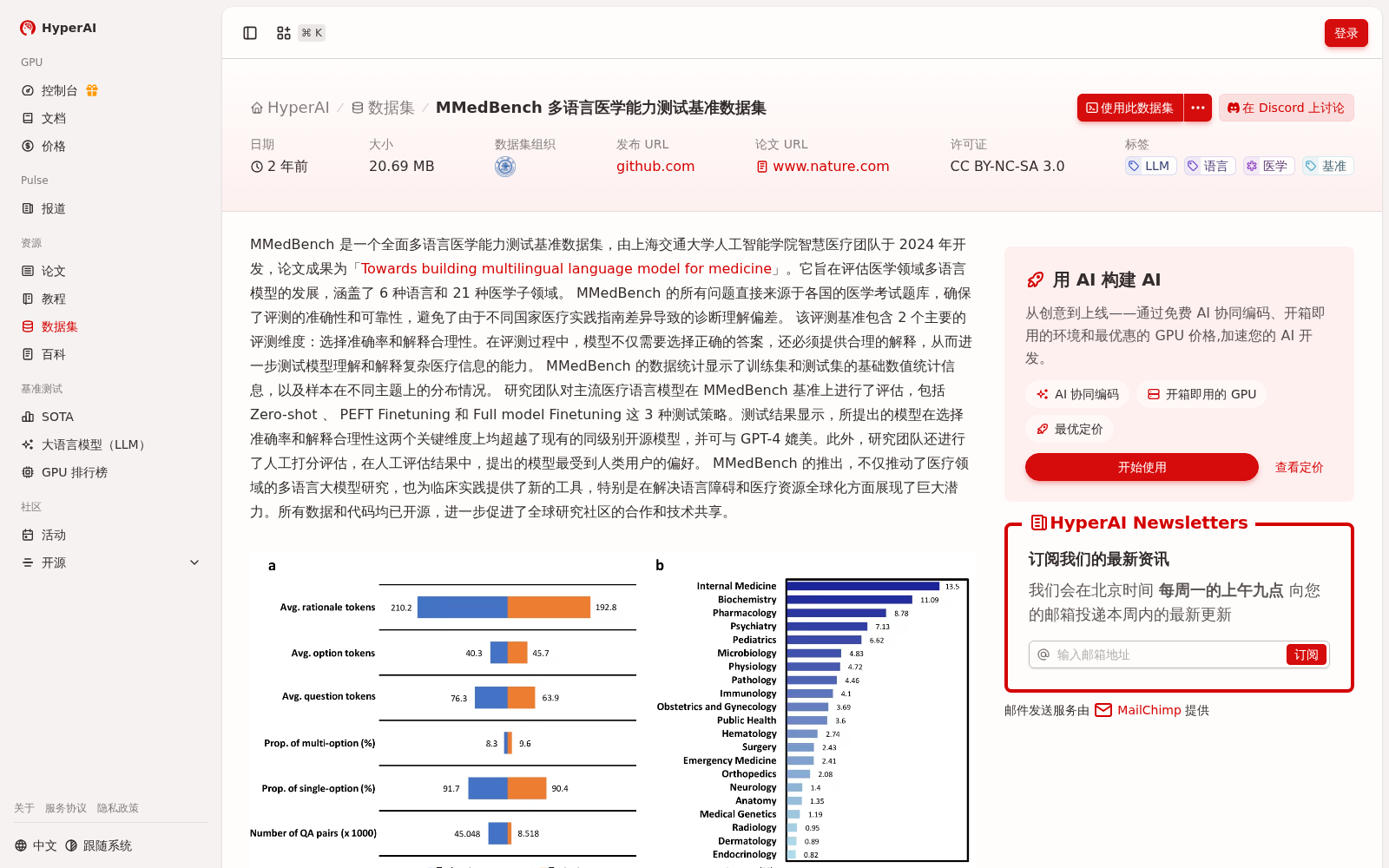Click the 语言 tag
Viewport: 1389px width, 868px height.
pyautogui.click(x=1209, y=166)
